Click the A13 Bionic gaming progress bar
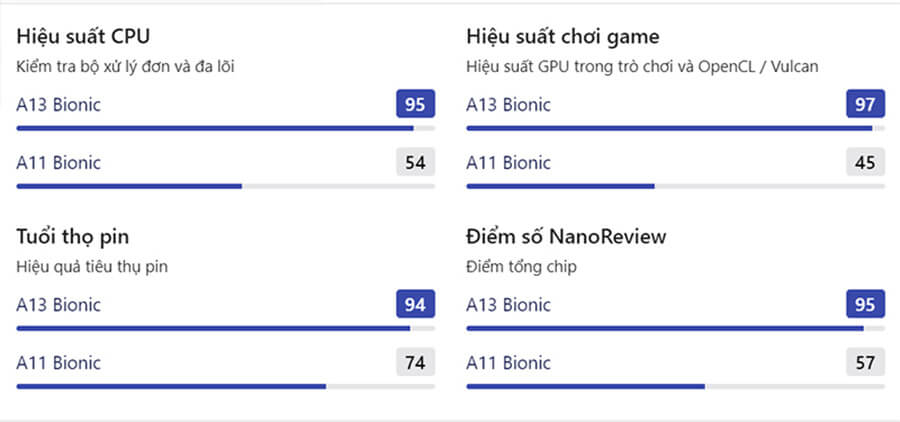 click(x=675, y=128)
